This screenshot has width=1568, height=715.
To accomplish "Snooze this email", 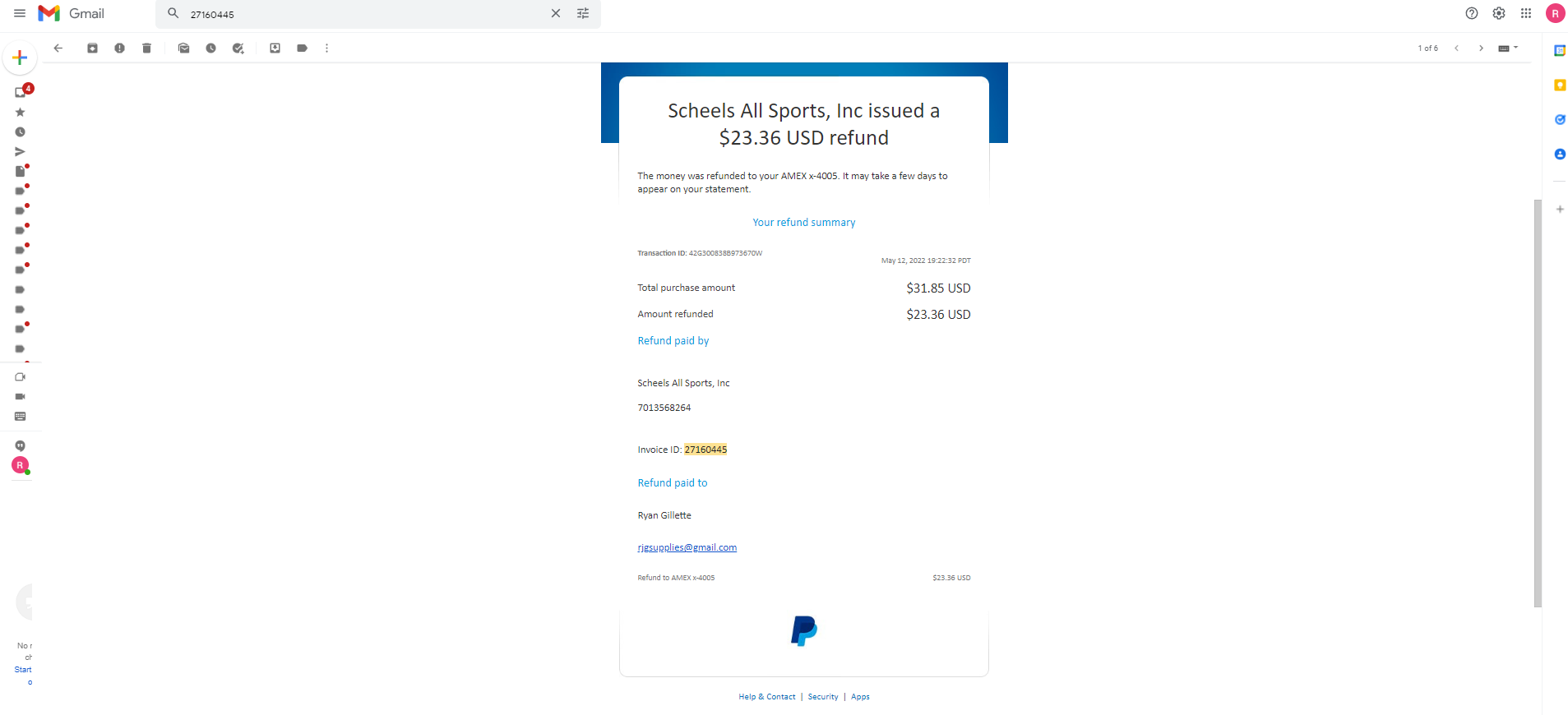I will 211,48.
